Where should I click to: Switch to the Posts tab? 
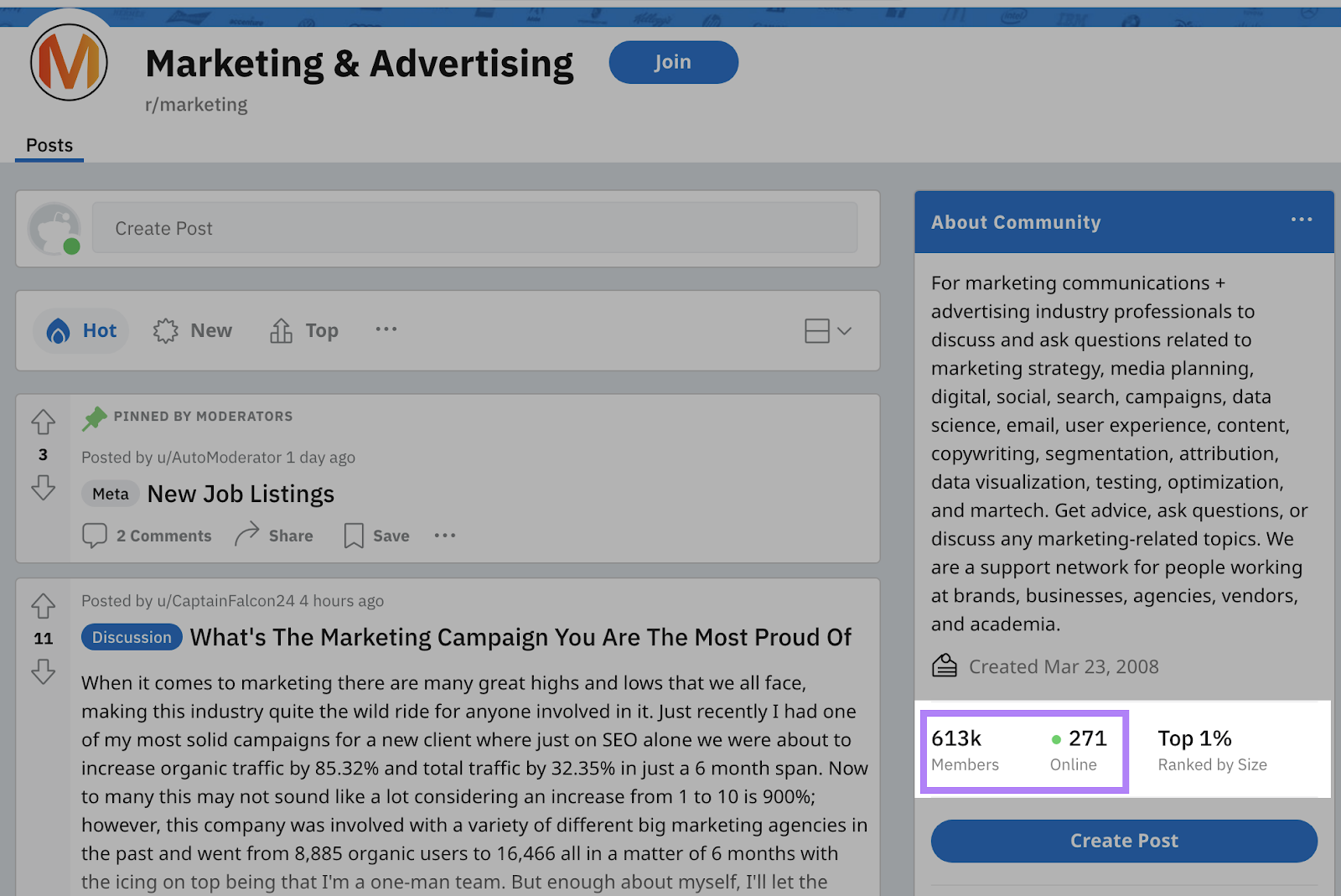49,145
